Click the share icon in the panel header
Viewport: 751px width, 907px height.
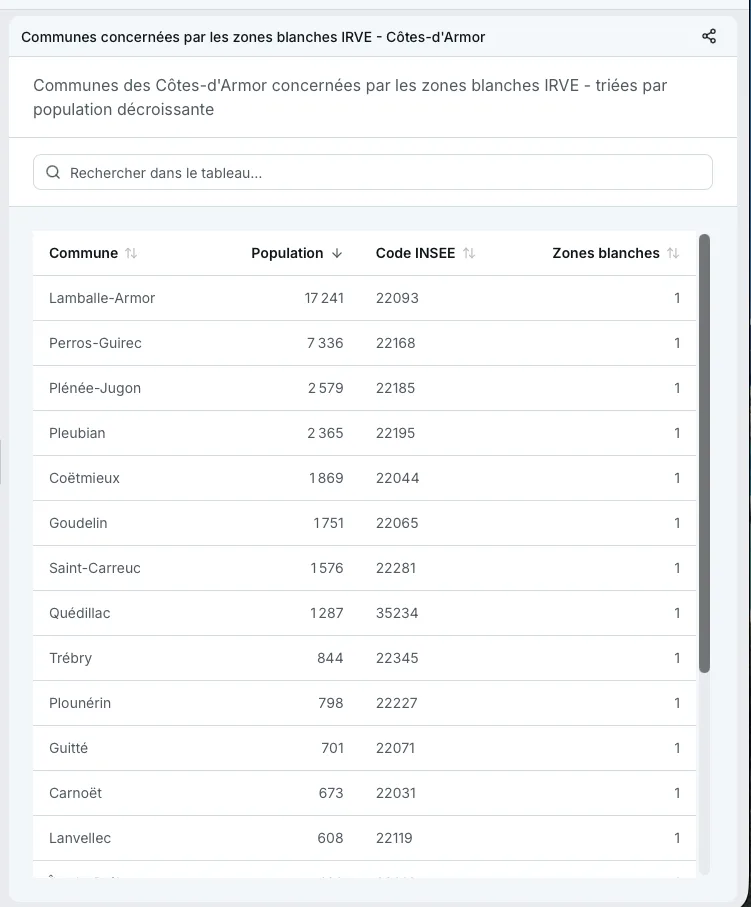coord(709,36)
